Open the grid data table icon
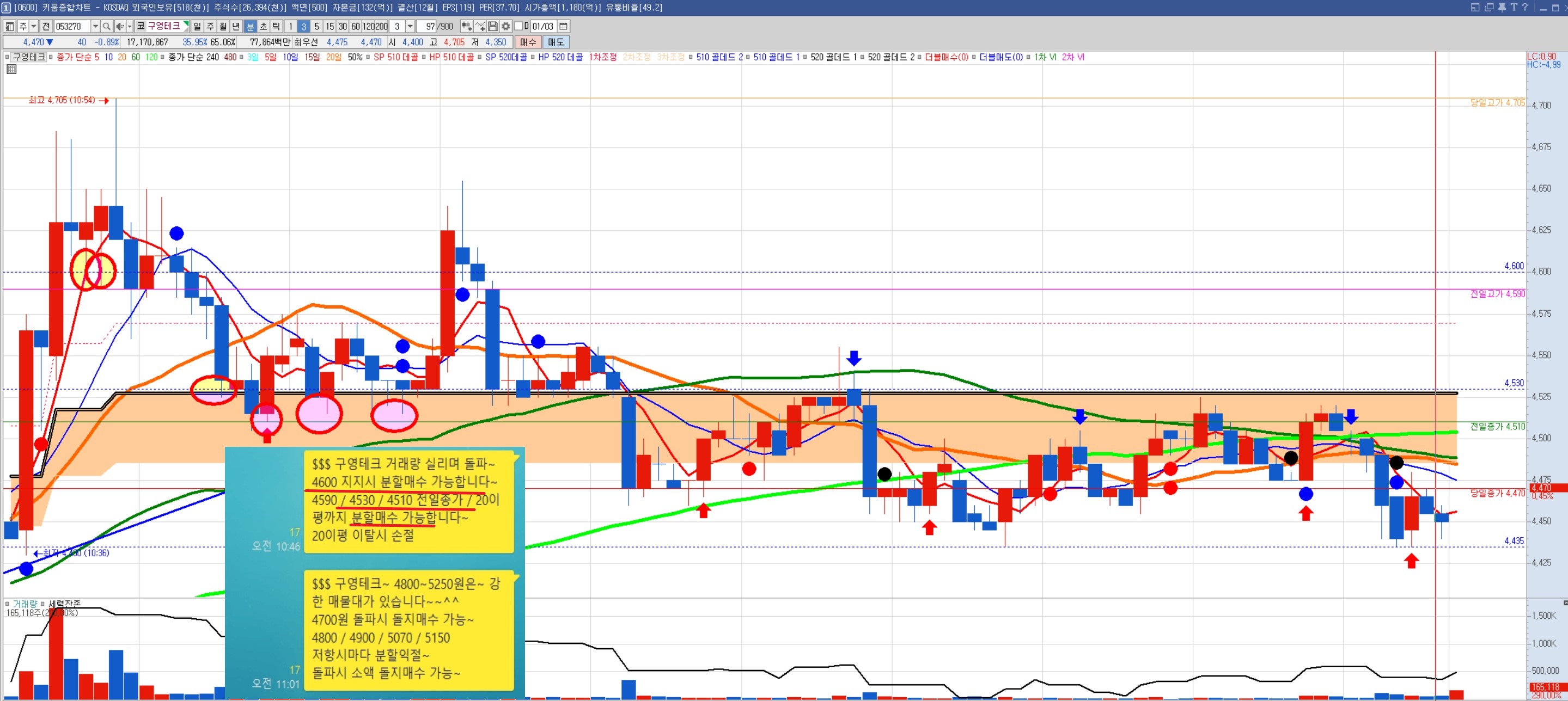Image resolution: width=1568 pixels, height=701 pixels. click(x=11, y=69)
